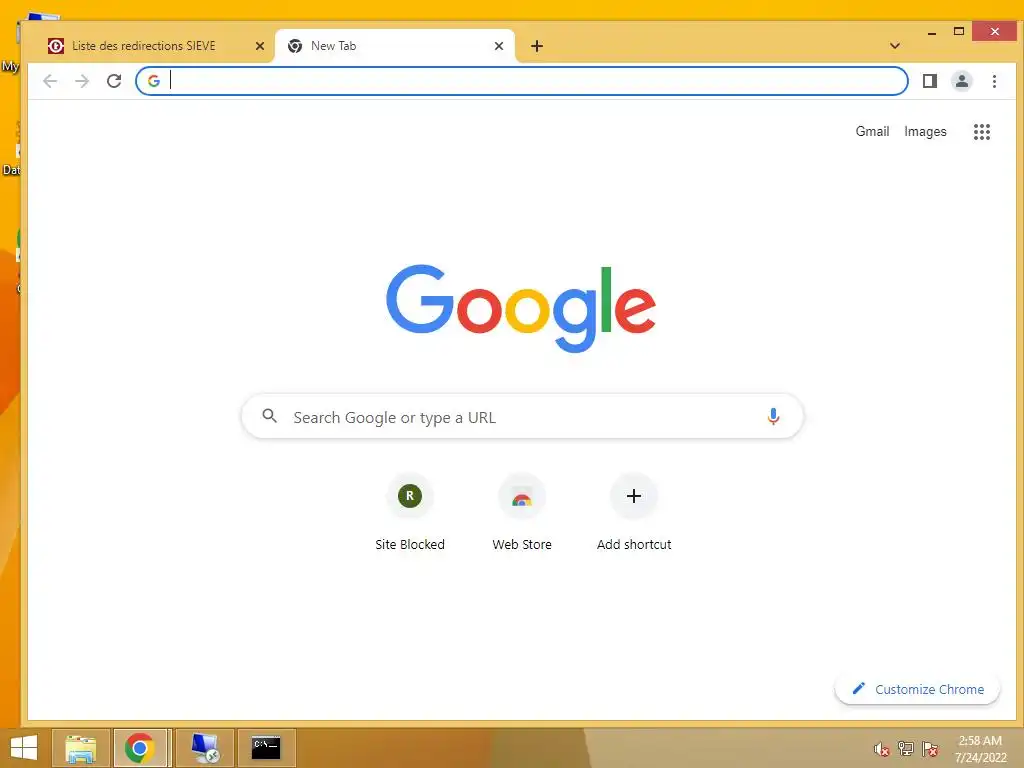1024x768 pixels.
Task: Click the Google icon in the address bar
Action: click(x=153, y=81)
